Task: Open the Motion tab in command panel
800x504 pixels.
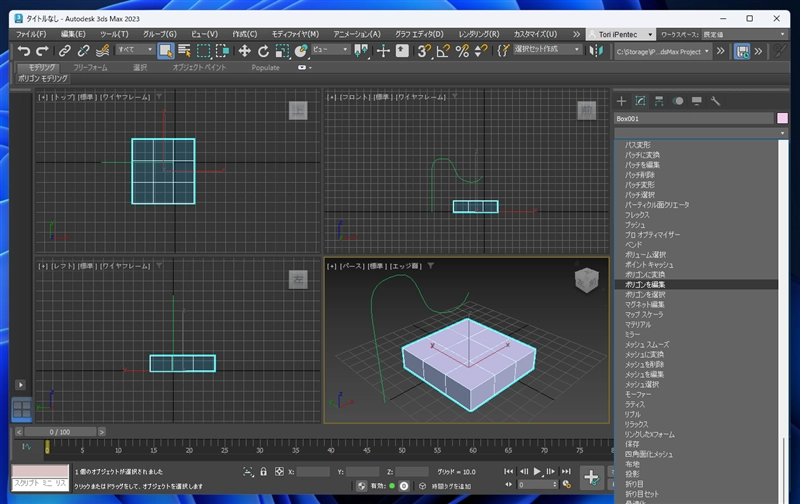Action: [678, 101]
